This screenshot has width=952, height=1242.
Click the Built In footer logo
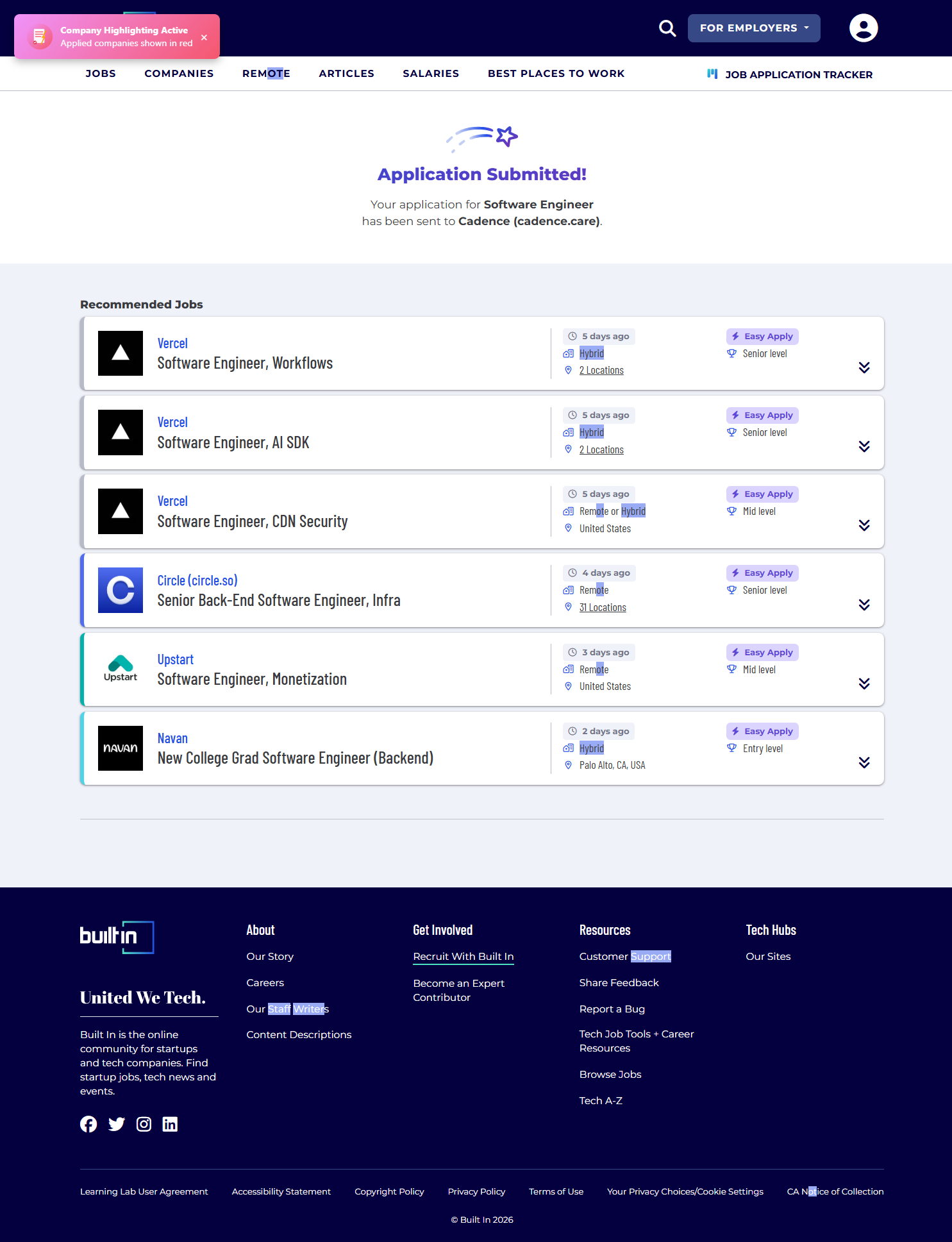point(117,937)
